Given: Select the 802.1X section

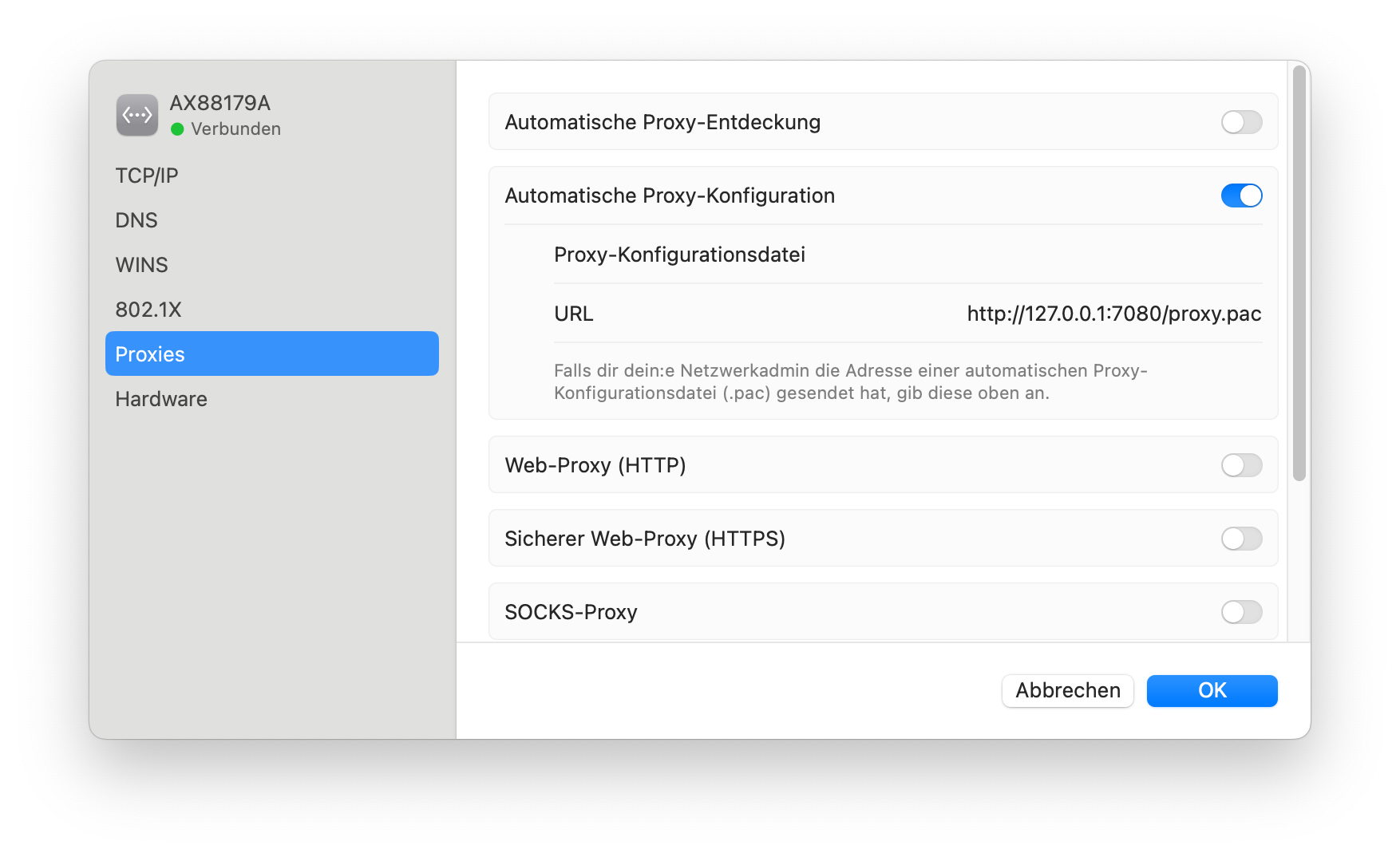Looking at the screenshot, I should [x=149, y=310].
